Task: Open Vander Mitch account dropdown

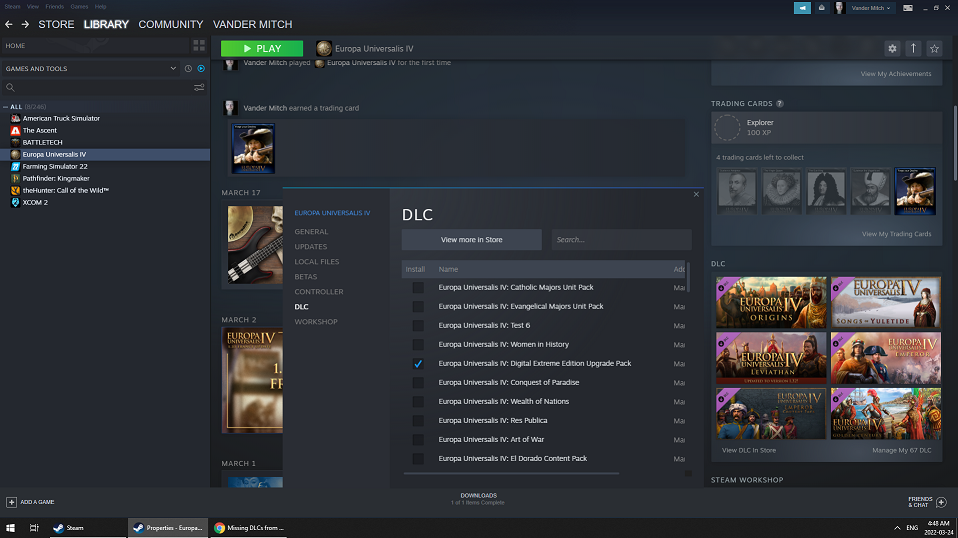Action: [871, 8]
